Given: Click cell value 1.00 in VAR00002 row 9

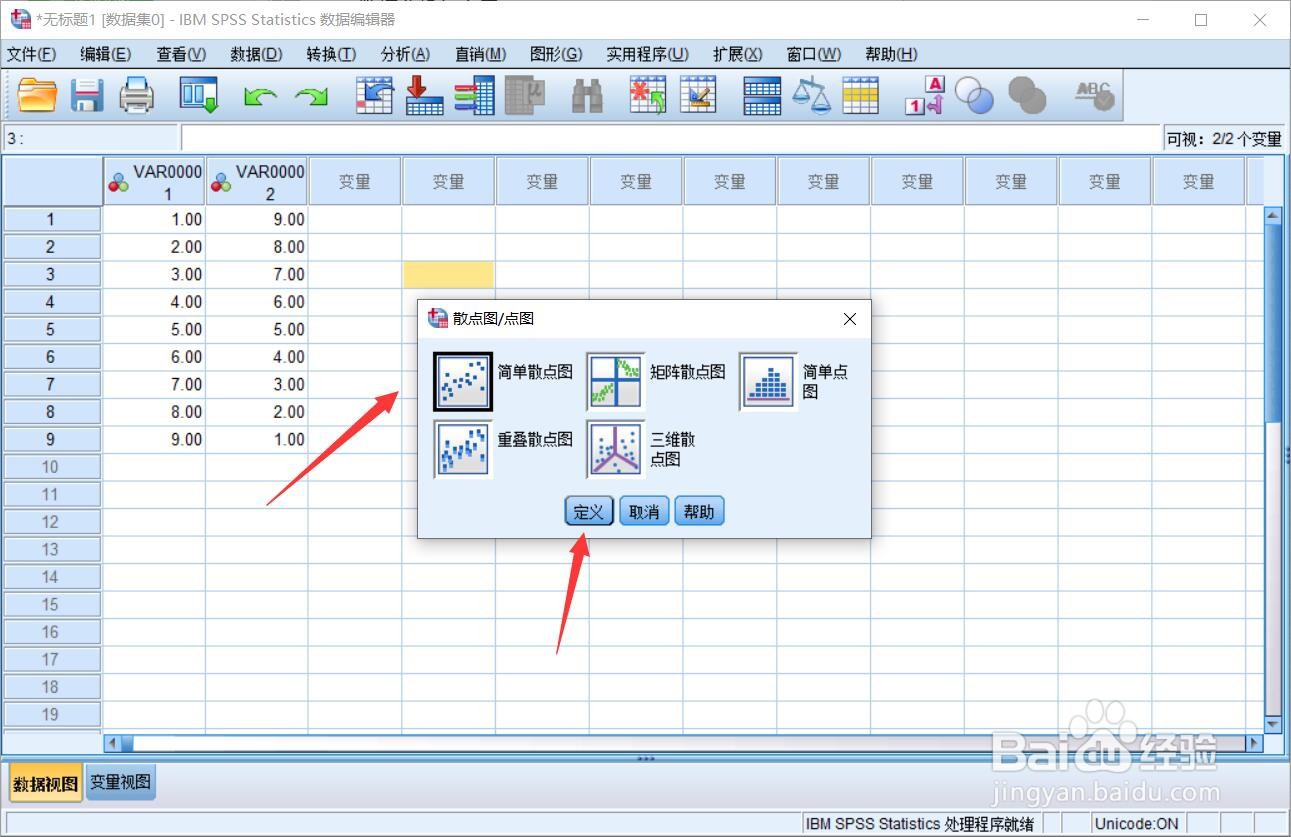Looking at the screenshot, I should [257, 439].
